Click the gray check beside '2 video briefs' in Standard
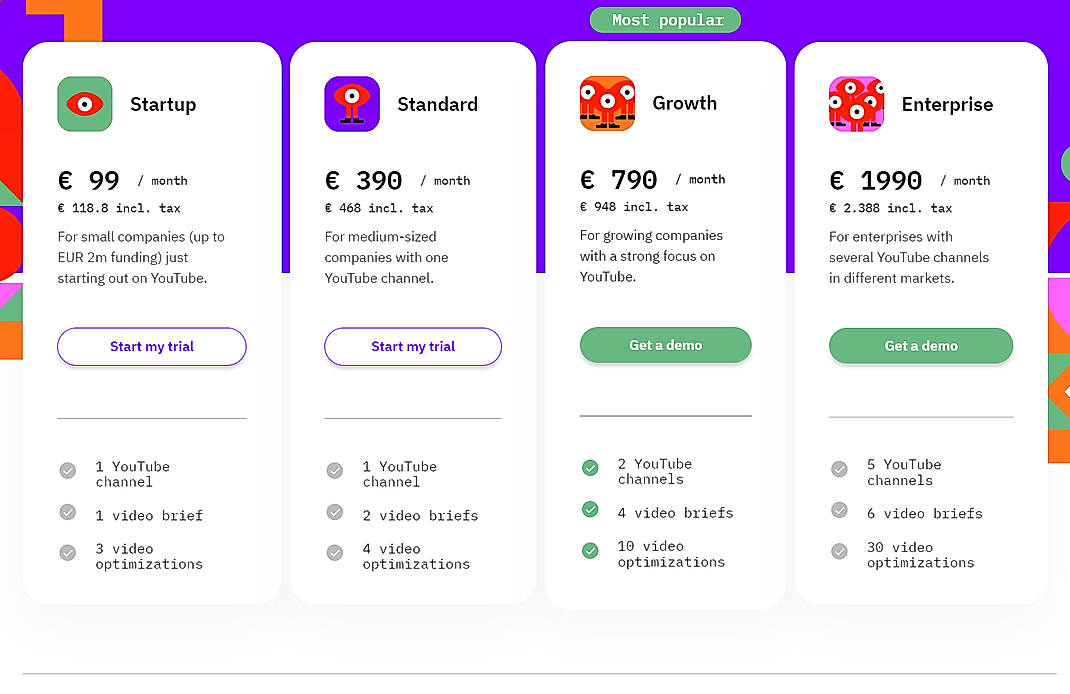This screenshot has height=694, width=1070. [334, 514]
